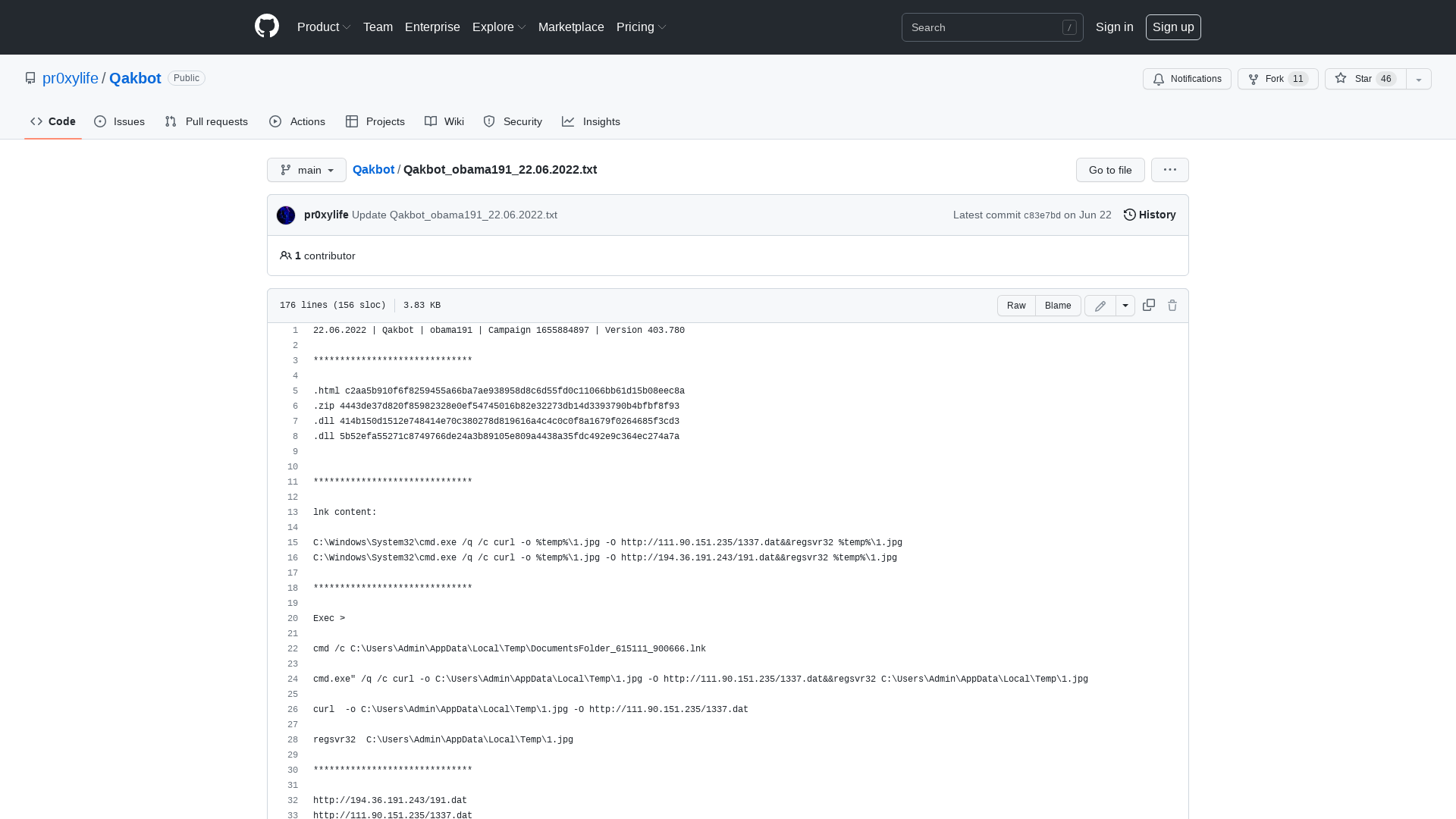Expand the edit button dropdown arrow
The width and height of the screenshot is (1456, 819).
pyautogui.click(x=1125, y=305)
